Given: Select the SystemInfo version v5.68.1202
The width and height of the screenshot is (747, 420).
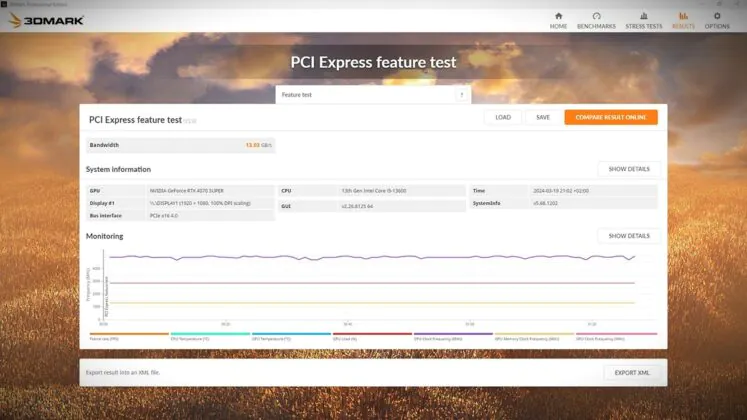Looking at the screenshot, I should [x=545, y=203].
